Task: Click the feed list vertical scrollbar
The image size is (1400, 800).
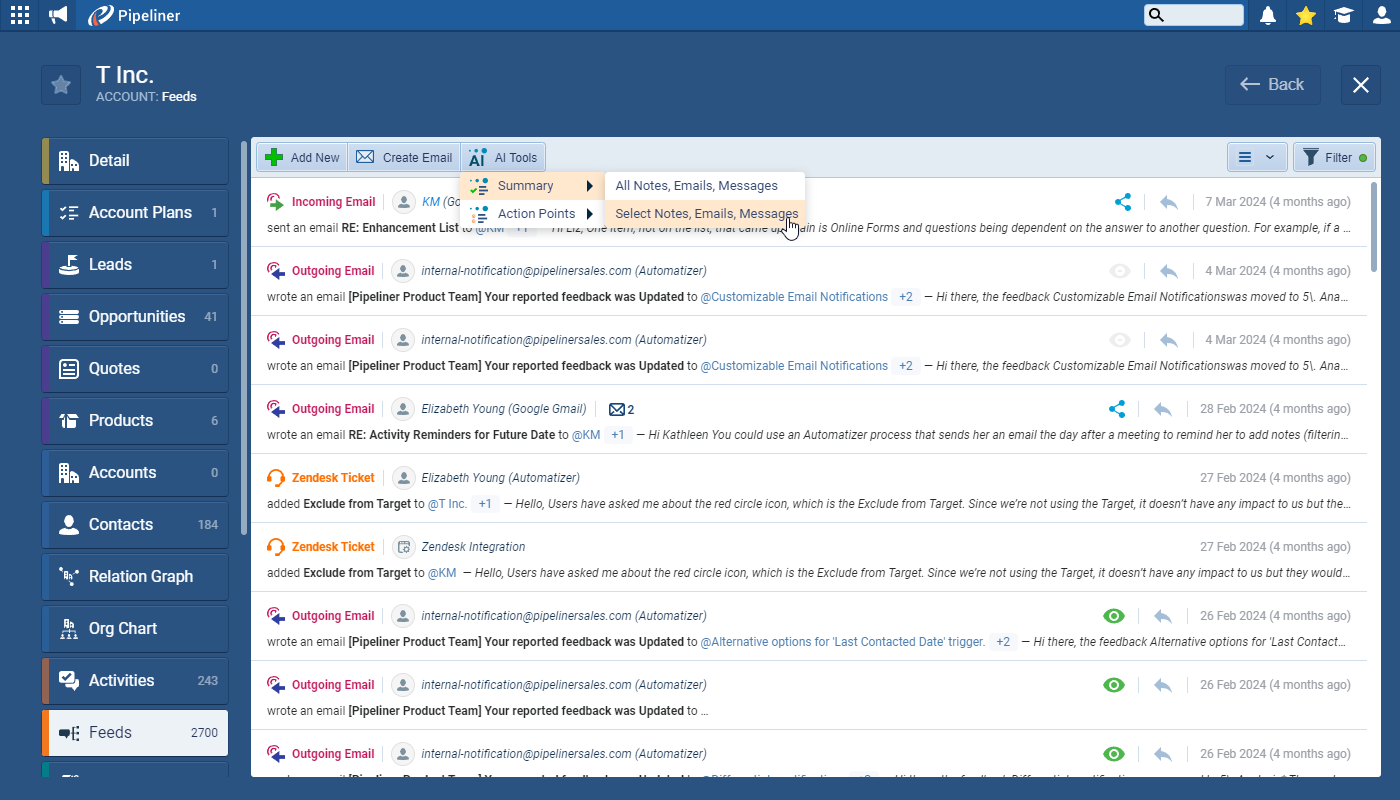Action: (x=1374, y=228)
